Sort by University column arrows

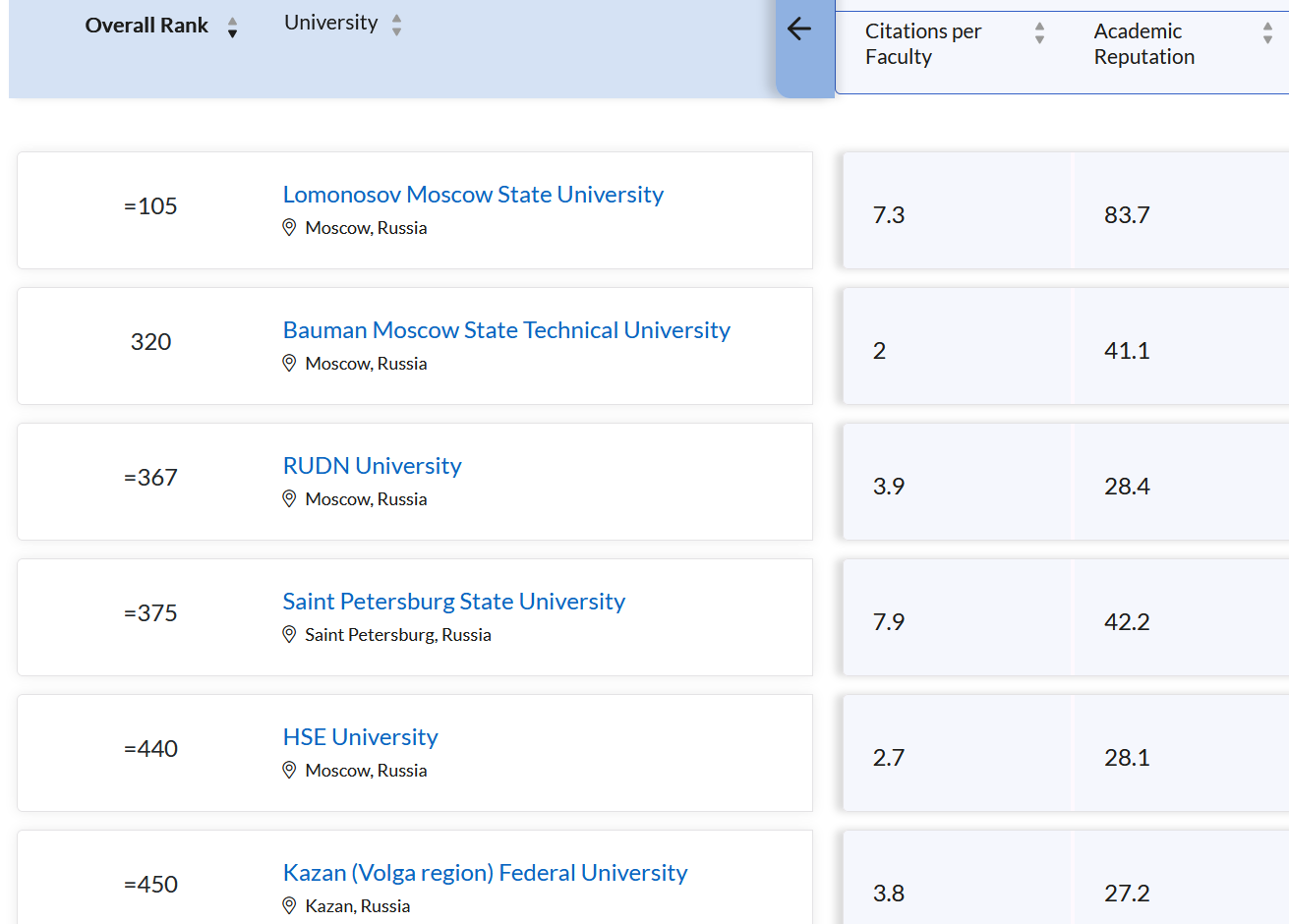pos(396,25)
